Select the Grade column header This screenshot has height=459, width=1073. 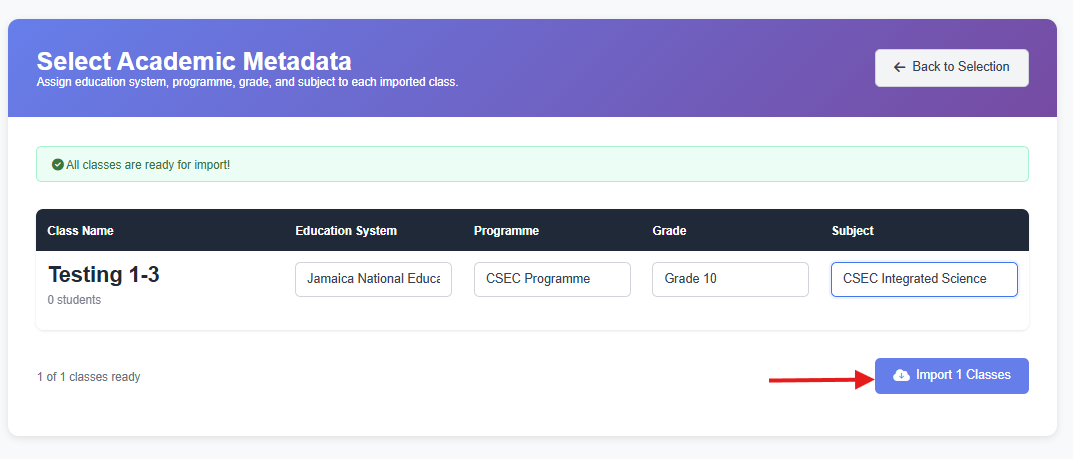669,231
